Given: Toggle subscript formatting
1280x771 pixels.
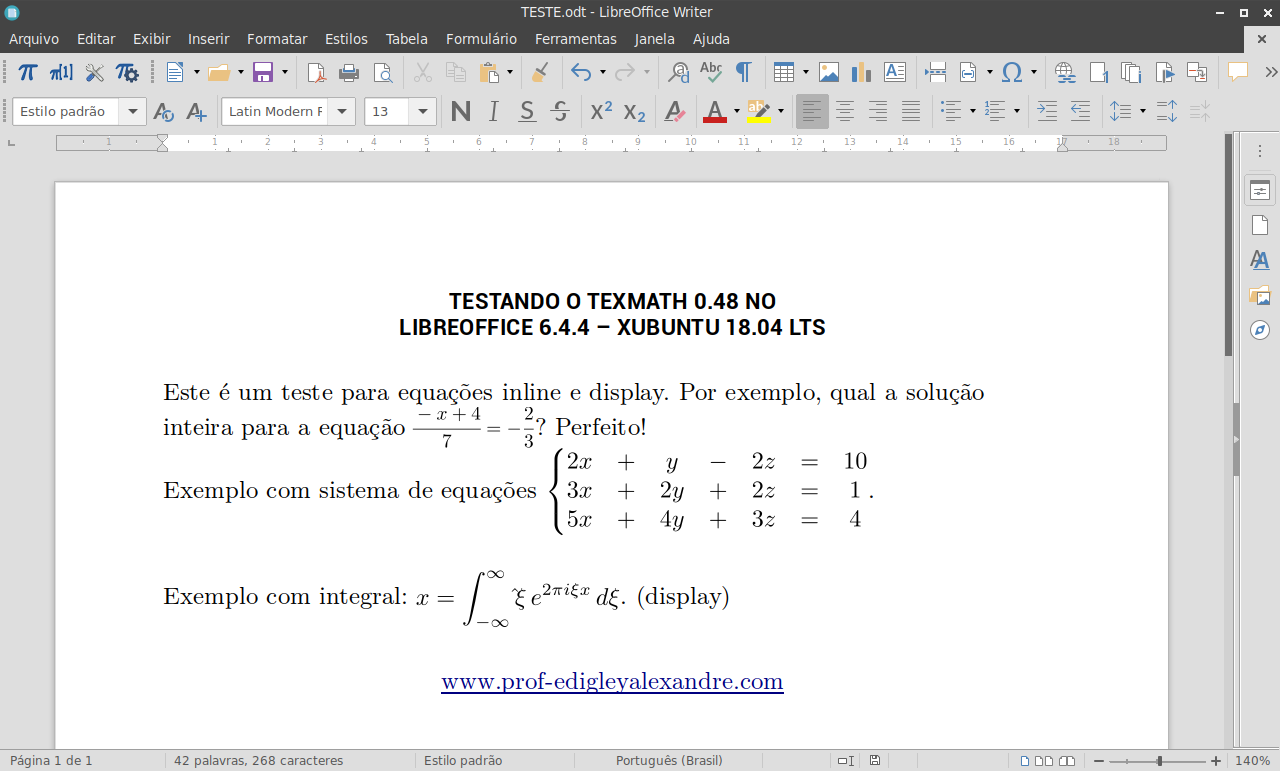Looking at the screenshot, I should (x=635, y=111).
